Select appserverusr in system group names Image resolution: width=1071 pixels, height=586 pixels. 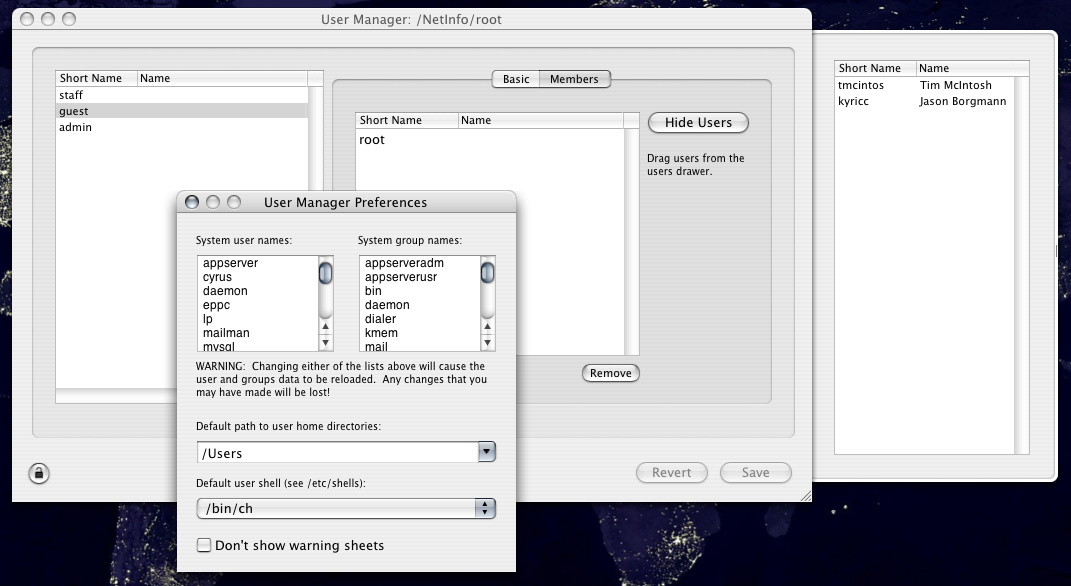pos(420,277)
